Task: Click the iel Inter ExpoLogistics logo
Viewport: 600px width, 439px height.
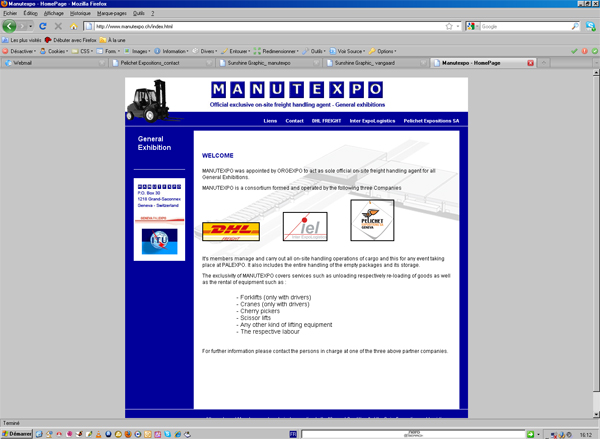Action: [305, 227]
